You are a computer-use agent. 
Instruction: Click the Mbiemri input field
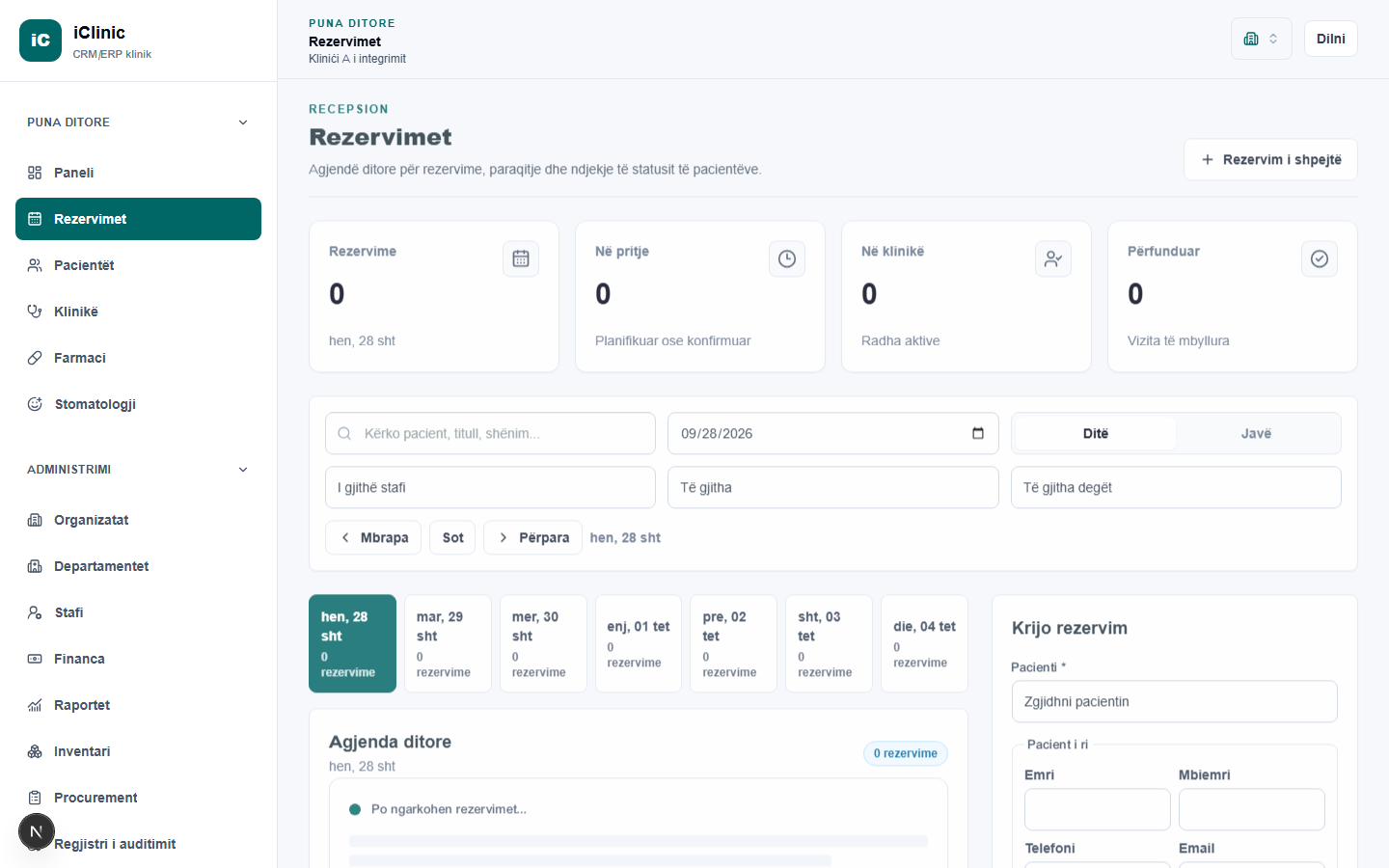point(1252,809)
